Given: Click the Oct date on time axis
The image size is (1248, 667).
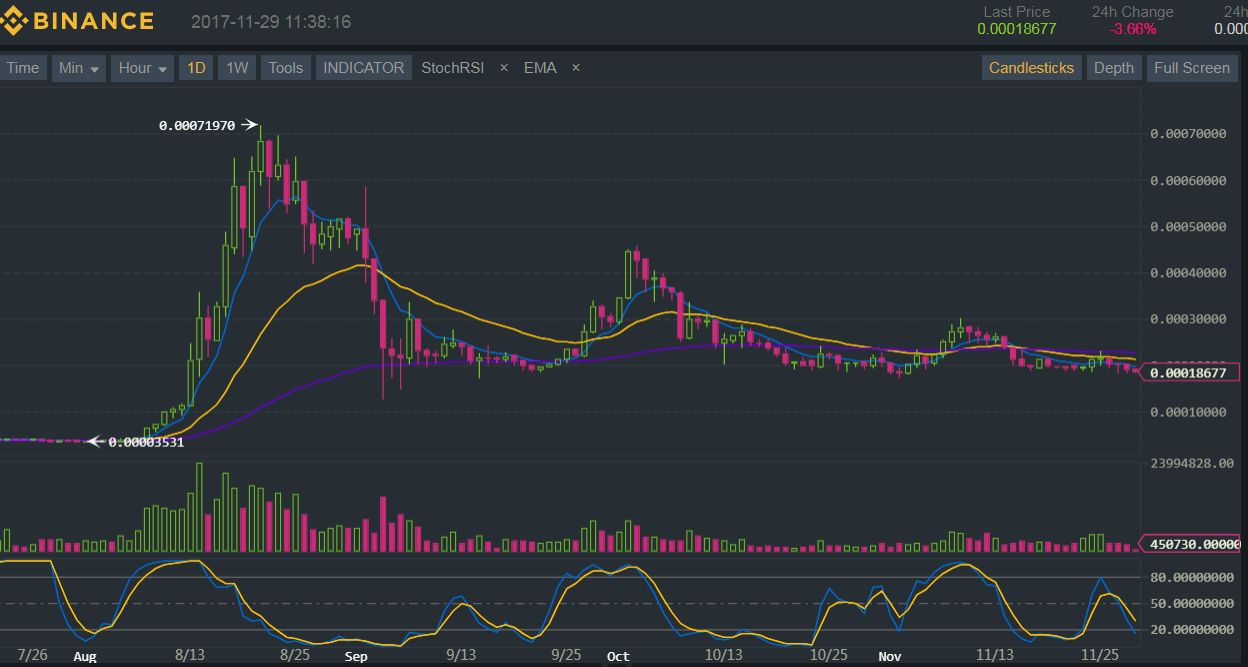Looking at the screenshot, I should click(x=618, y=657).
